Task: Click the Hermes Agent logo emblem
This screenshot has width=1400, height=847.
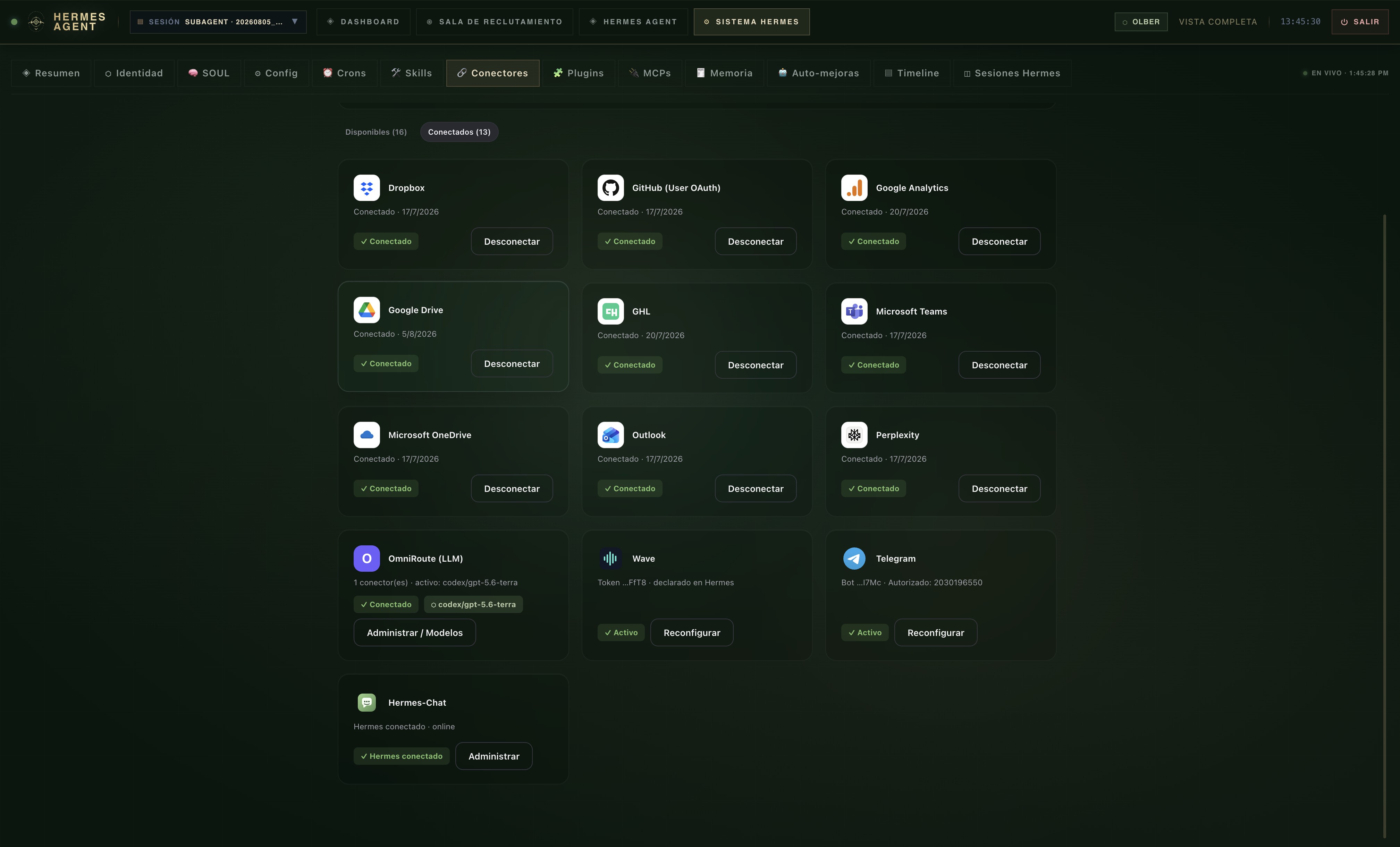Action: [36, 22]
